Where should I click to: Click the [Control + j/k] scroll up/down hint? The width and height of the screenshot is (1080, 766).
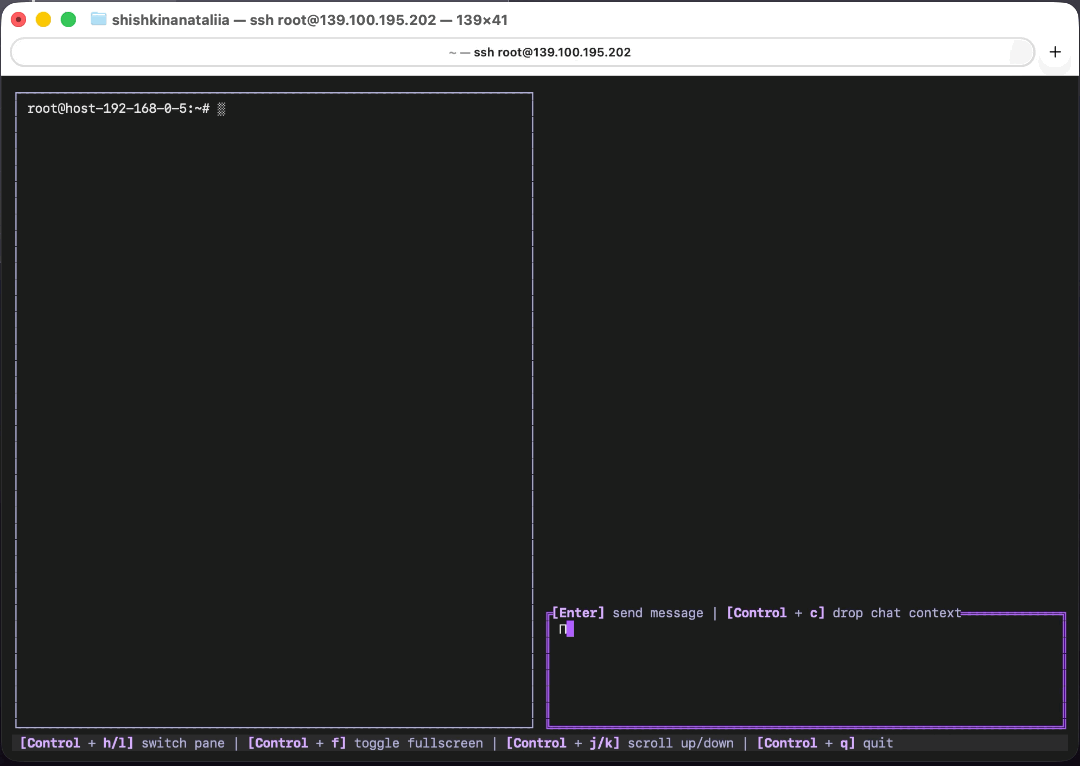(x=620, y=743)
